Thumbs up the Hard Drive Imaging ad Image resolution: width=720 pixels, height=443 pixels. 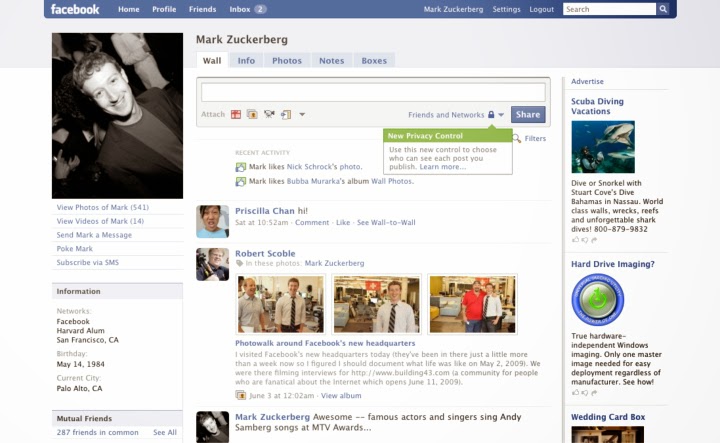[x=575, y=393]
